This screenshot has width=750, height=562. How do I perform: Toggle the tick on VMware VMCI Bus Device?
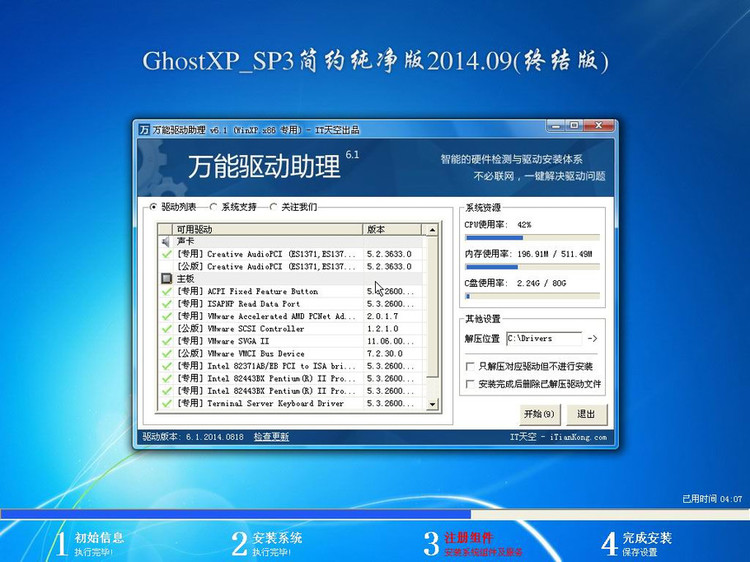(x=166, y=353)
